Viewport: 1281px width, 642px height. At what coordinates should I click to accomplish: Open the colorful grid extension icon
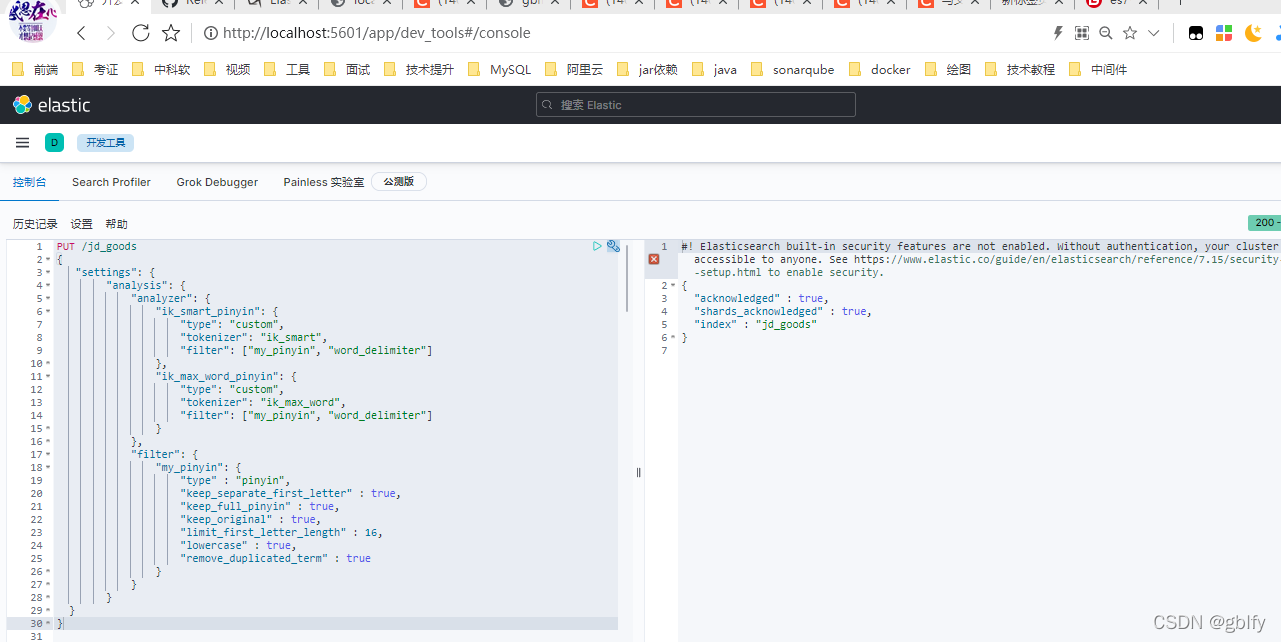pyautogui.click(x=1224, y=33)
